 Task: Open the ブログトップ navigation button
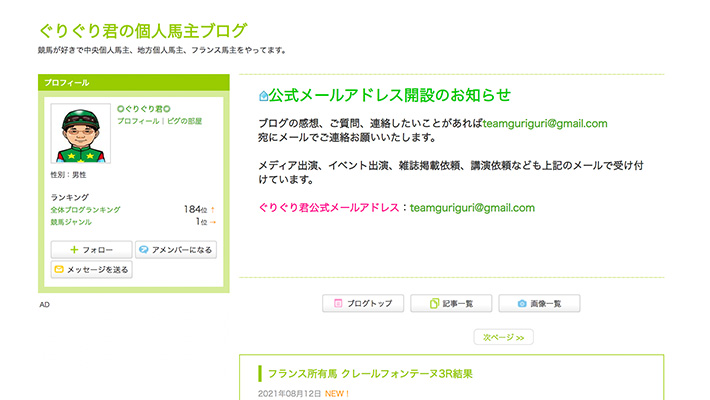click(363, 303)
